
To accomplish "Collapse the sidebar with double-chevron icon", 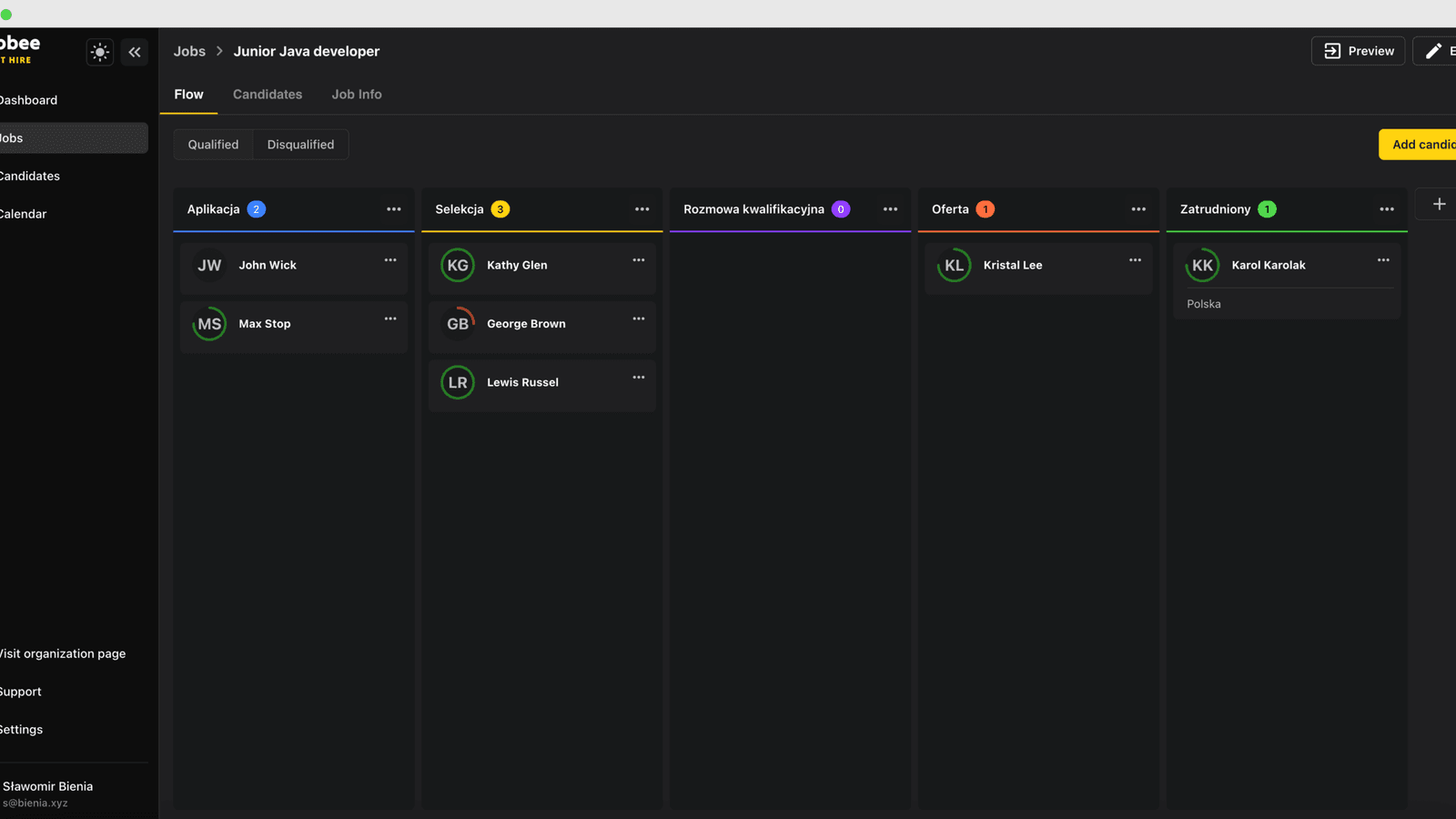I will 135,52.
